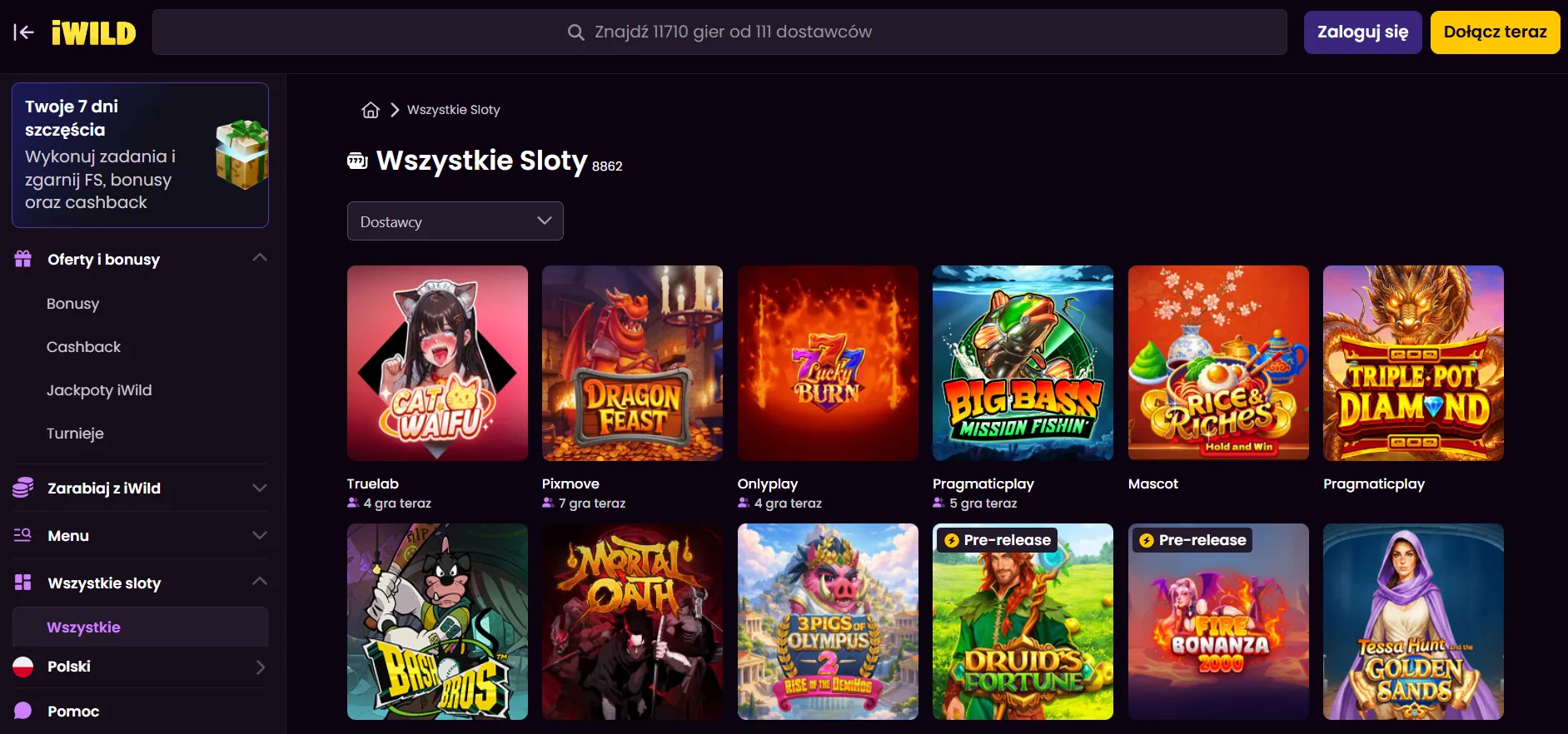Collapse the sidebar with the arrow icon

click(x=23, y=32)
